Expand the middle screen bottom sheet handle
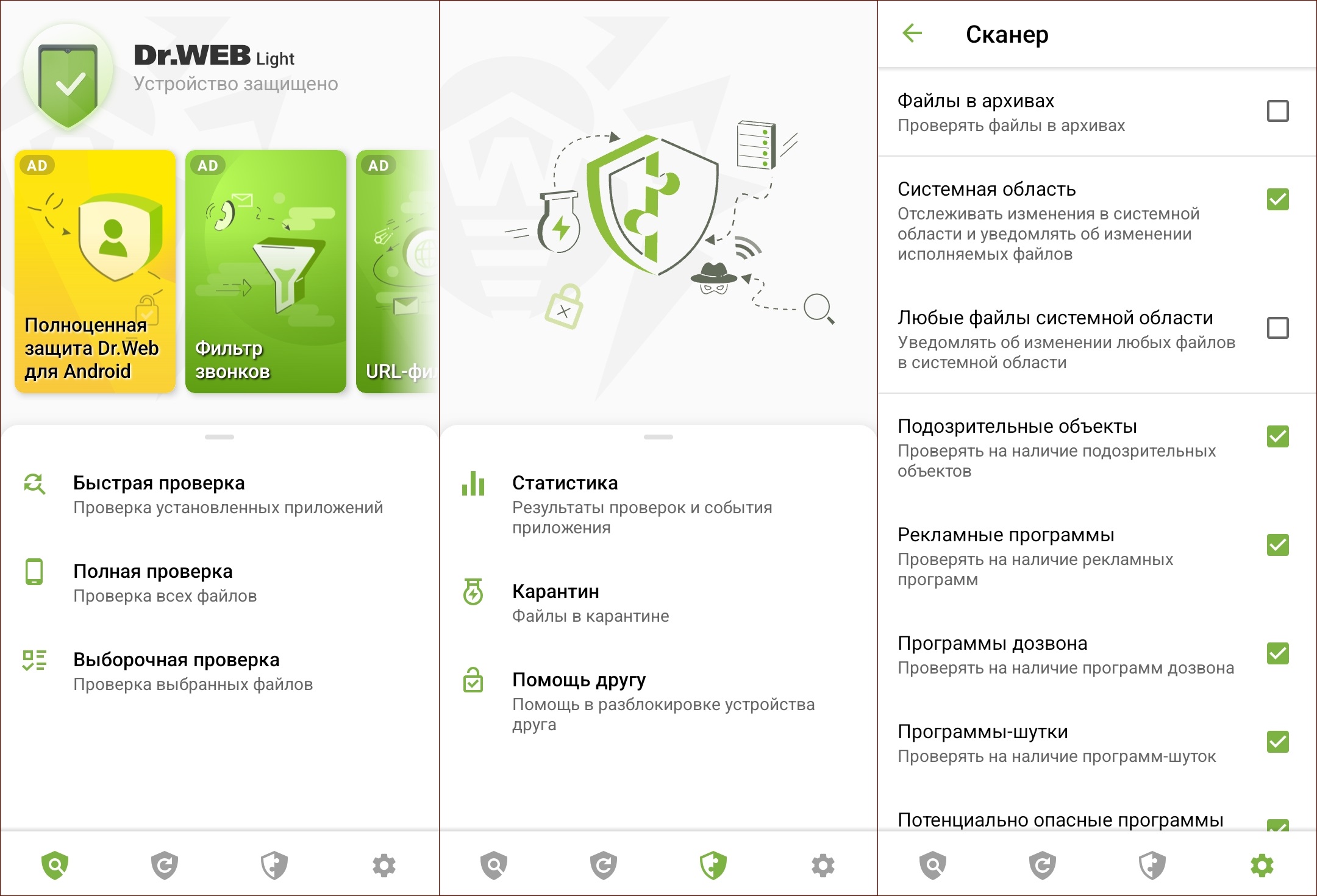The image size is (1317, 896). point(659,437)
